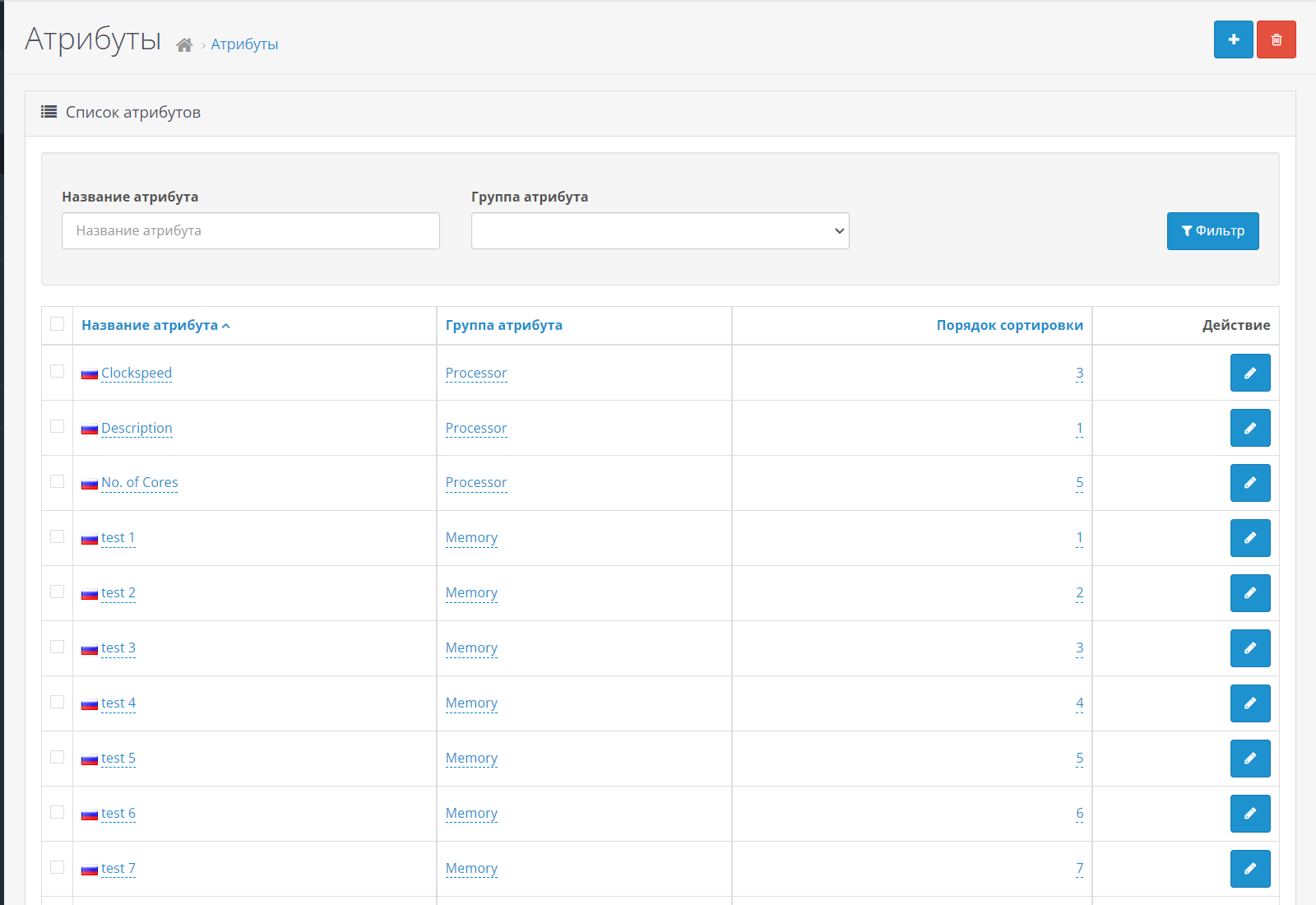Select the test 1 row checkbox
The width and height of the screenshot is (1316, 905).
click(x=57, y=536)
